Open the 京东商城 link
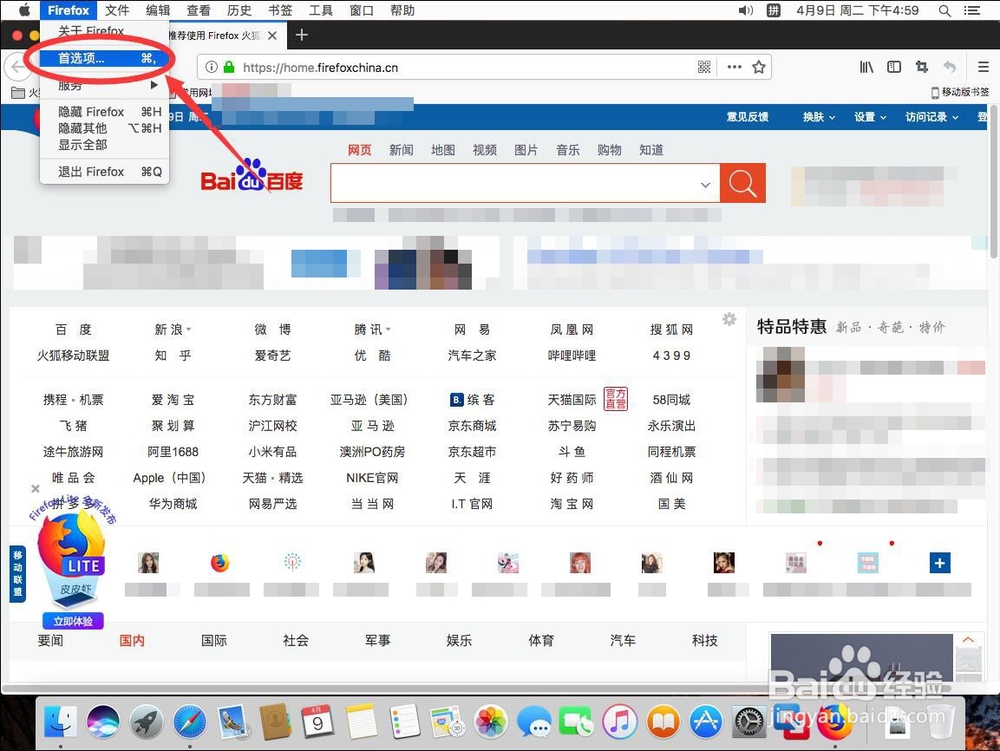Image resolution: width=1000 pixels, height=751 pixels. [x=472, y=426]
